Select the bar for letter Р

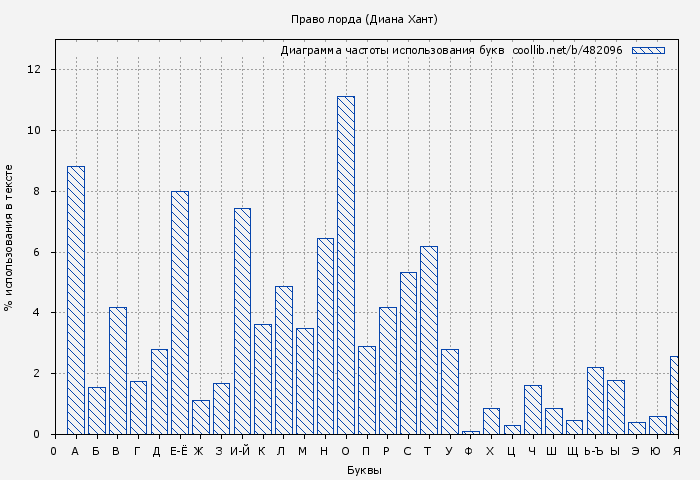tap(387, 370)
